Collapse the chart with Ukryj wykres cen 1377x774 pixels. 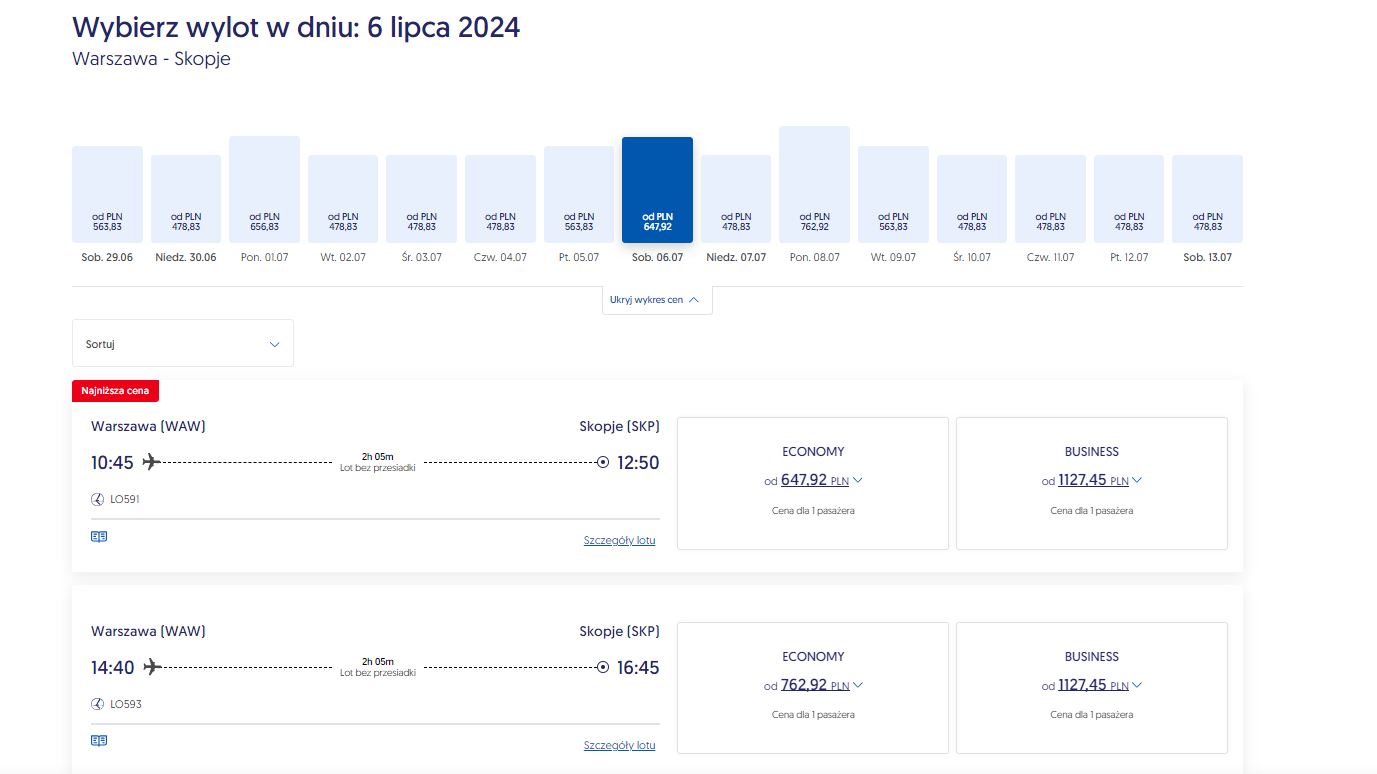click(x=657, y=300)
